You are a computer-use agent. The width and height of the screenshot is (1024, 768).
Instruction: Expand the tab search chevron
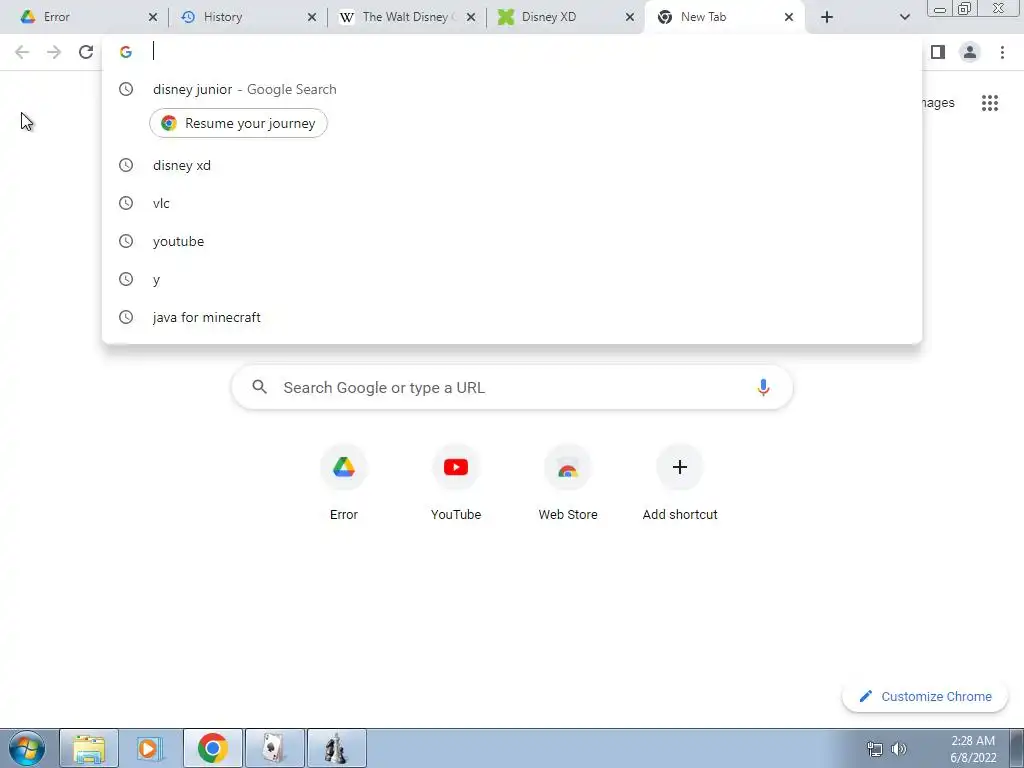point(904,17)
